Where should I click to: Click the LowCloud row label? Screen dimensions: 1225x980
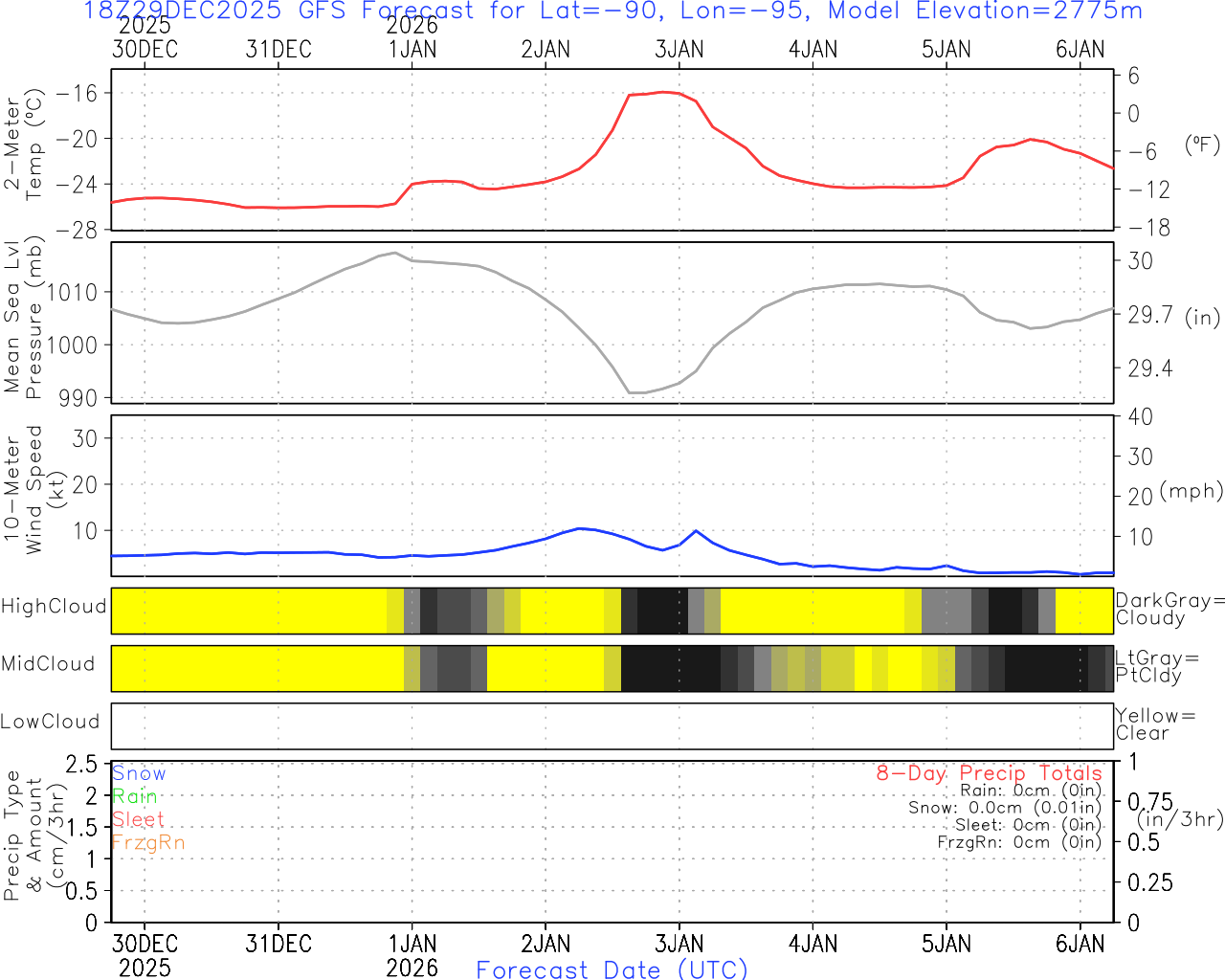(50, 722)
